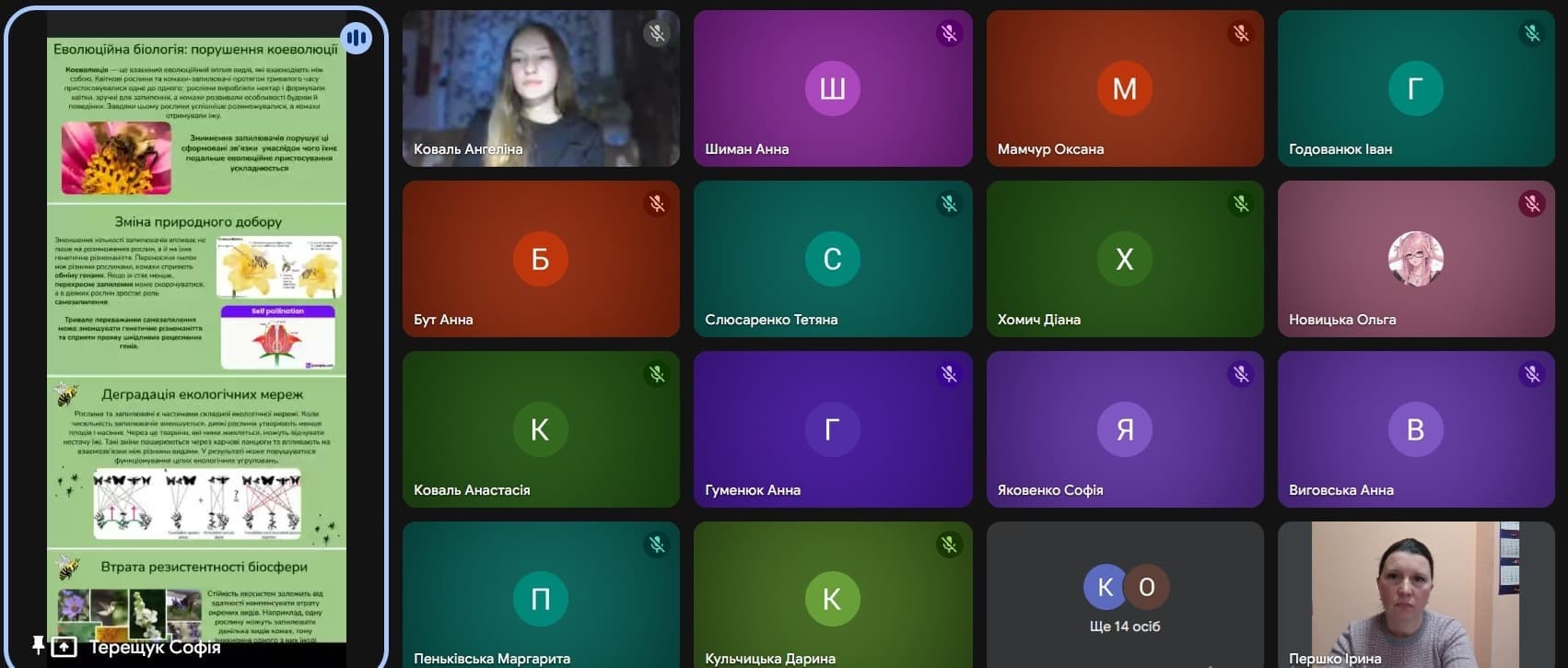The image size is (1568, 668).
Task: Click the muted mic icon on Новицька Ольга's tile
Action: (x=1532, y=204)
